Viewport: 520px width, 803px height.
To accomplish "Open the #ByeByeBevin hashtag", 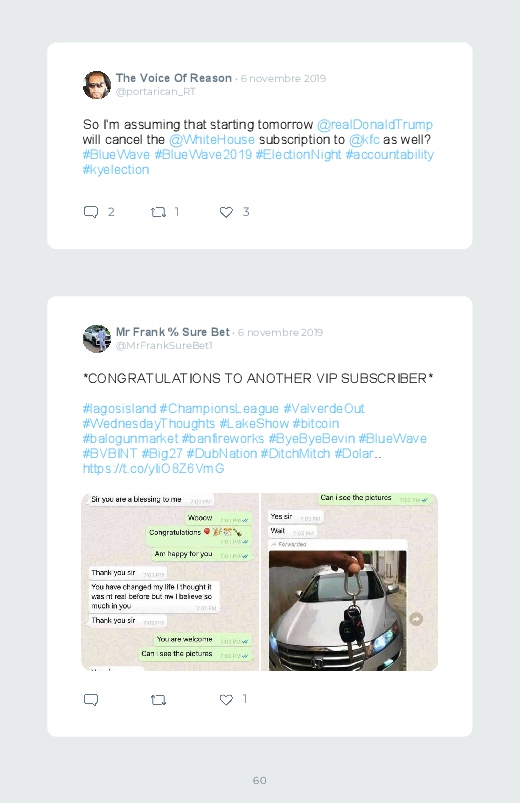I will [311, 439].
